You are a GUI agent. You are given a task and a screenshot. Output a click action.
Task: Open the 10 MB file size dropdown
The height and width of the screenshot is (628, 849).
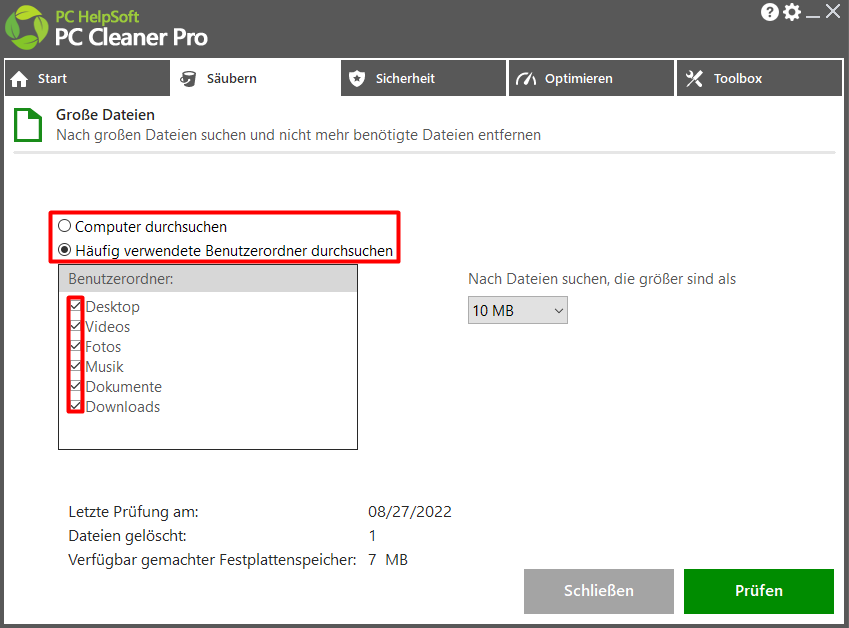click(x=518, y=310)
